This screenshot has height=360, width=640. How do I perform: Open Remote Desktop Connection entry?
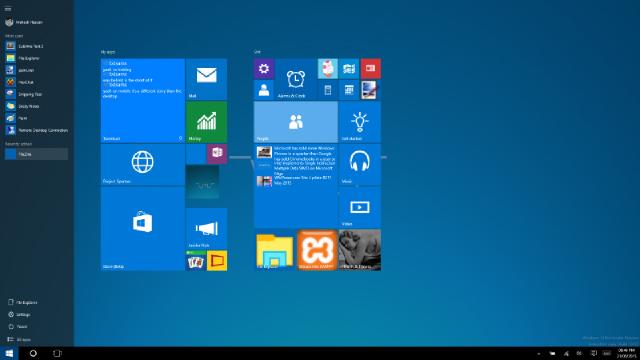[36, 130]
